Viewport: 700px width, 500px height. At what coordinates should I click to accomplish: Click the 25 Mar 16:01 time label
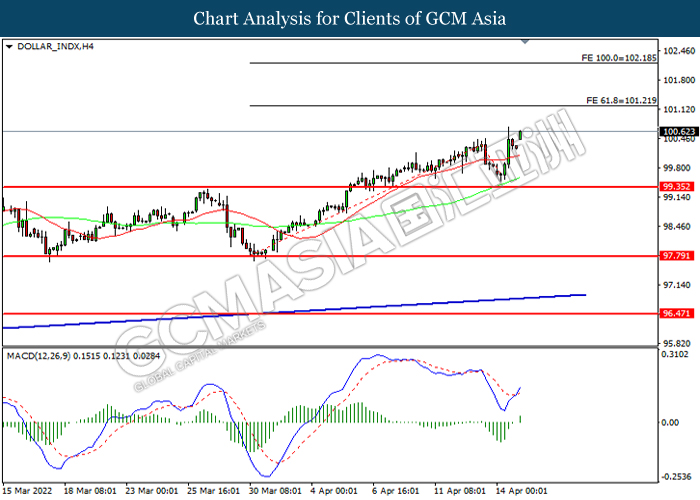(x=213, y=491)
